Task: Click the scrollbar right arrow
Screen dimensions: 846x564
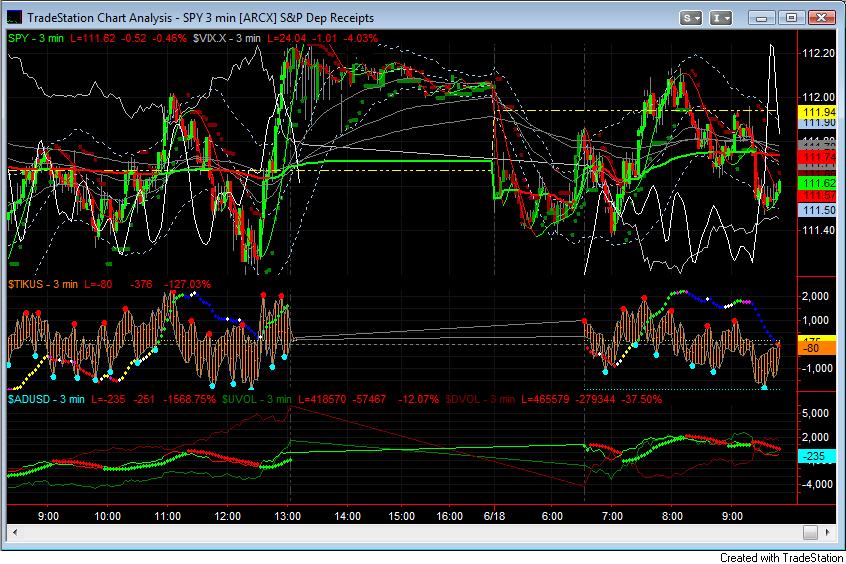Action: point(828,532)
